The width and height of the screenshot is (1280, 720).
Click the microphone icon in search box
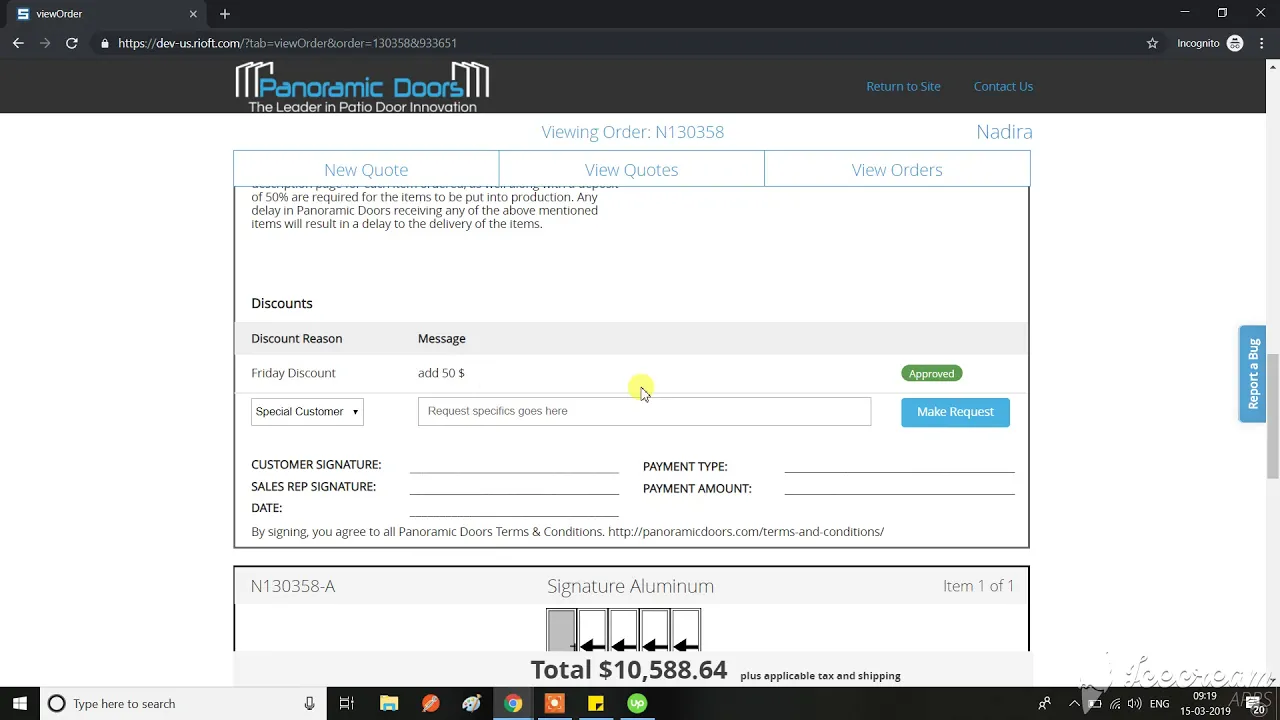click(309, 704)
